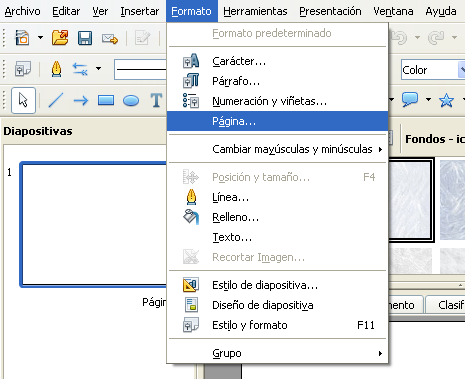Screen dimensions: 465x379
Task: Select slide 1 thumbnail in Diapositivas panel
Action: click(x=93, y=224)
